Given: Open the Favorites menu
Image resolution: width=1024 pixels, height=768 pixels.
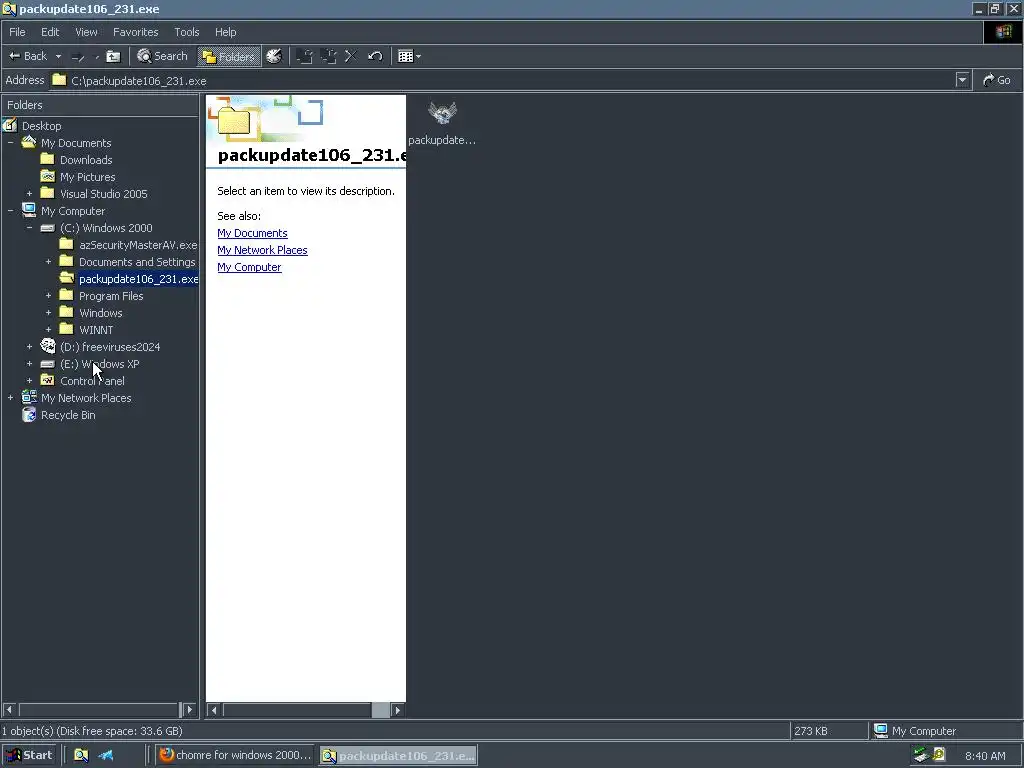Looking at the screenshot, I should pos(135,32).
